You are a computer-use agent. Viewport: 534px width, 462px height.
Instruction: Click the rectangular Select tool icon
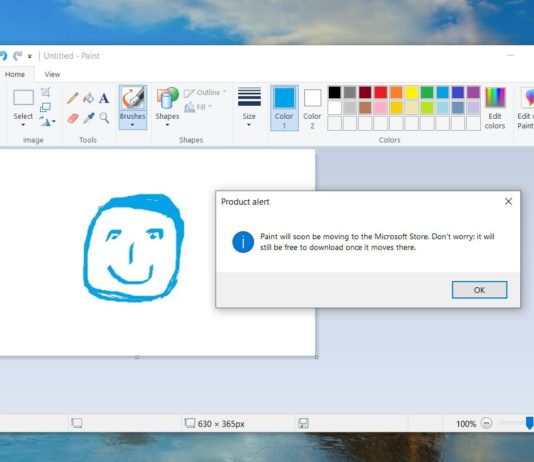click(23, 98)
